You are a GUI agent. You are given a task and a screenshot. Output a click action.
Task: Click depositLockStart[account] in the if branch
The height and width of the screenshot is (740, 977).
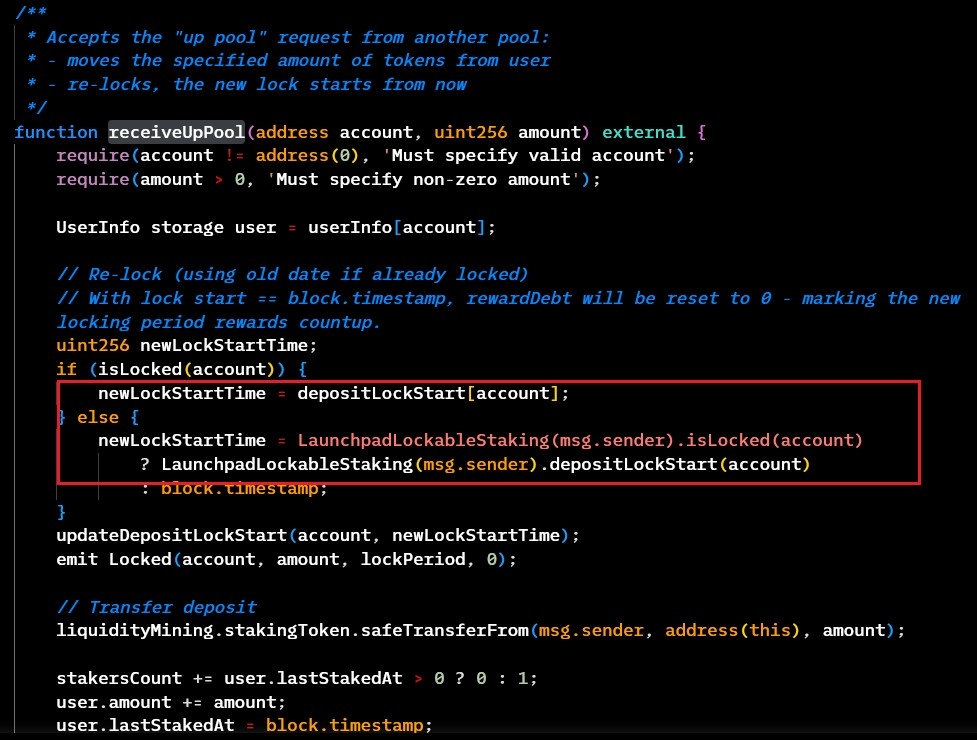[x=431, y=393]
